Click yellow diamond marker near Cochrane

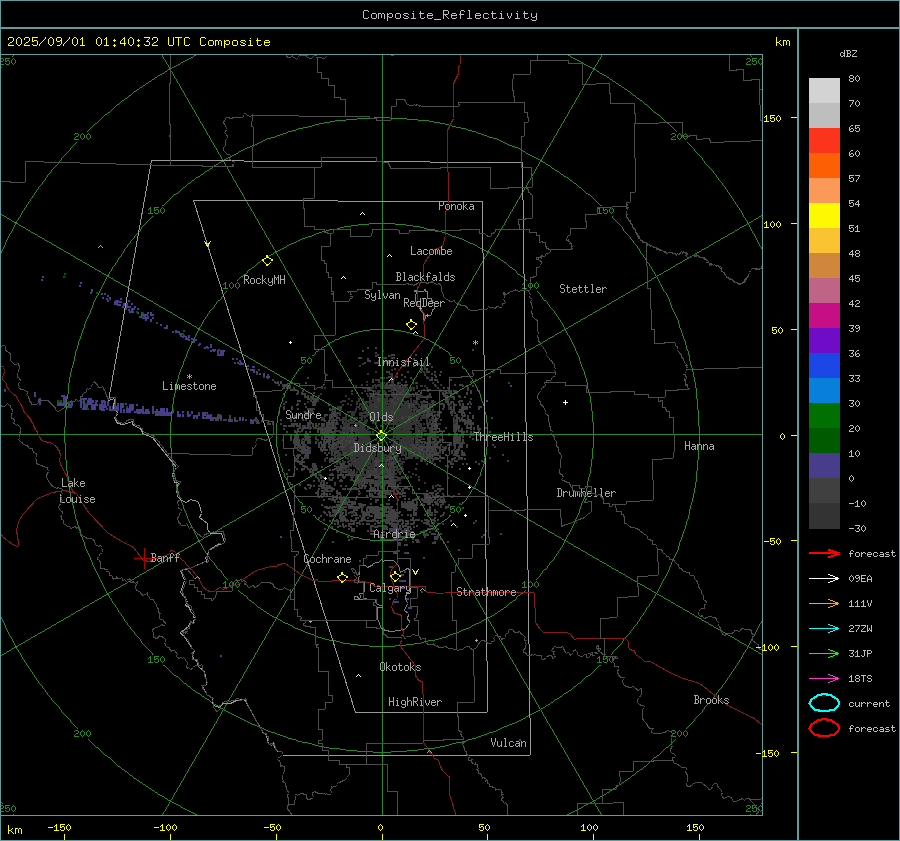click(343, 577)
